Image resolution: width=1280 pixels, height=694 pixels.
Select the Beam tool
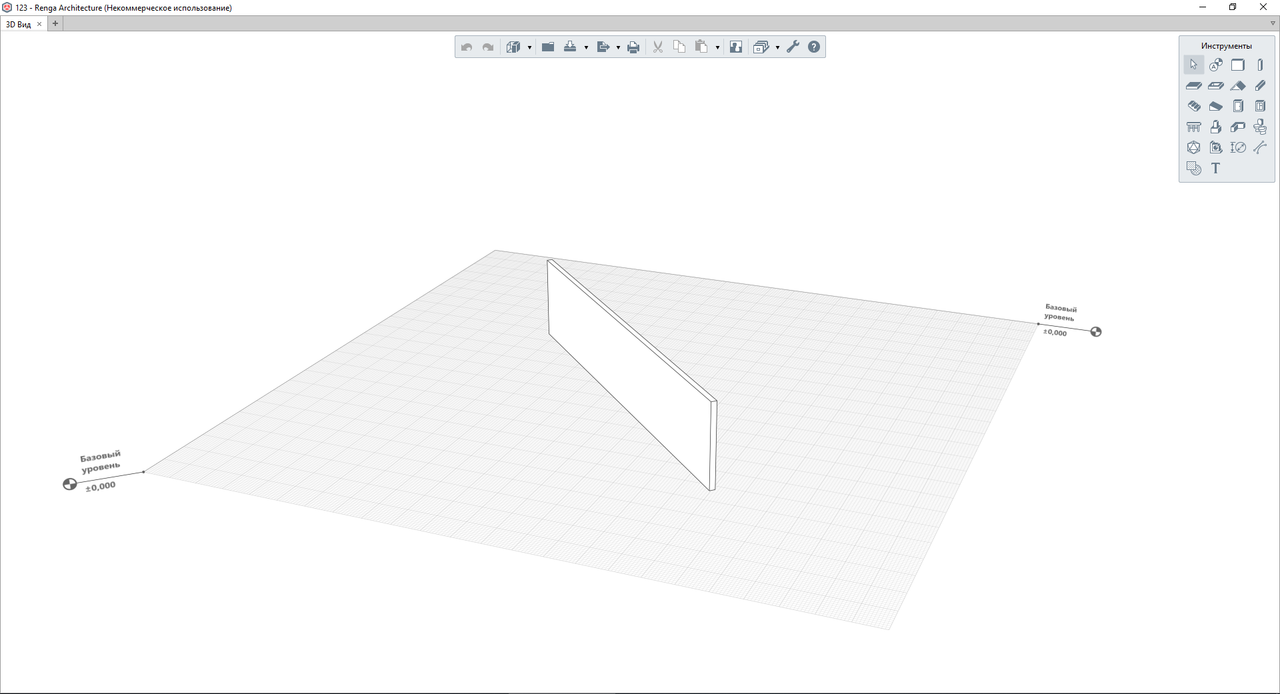[x=1260, y=85]
